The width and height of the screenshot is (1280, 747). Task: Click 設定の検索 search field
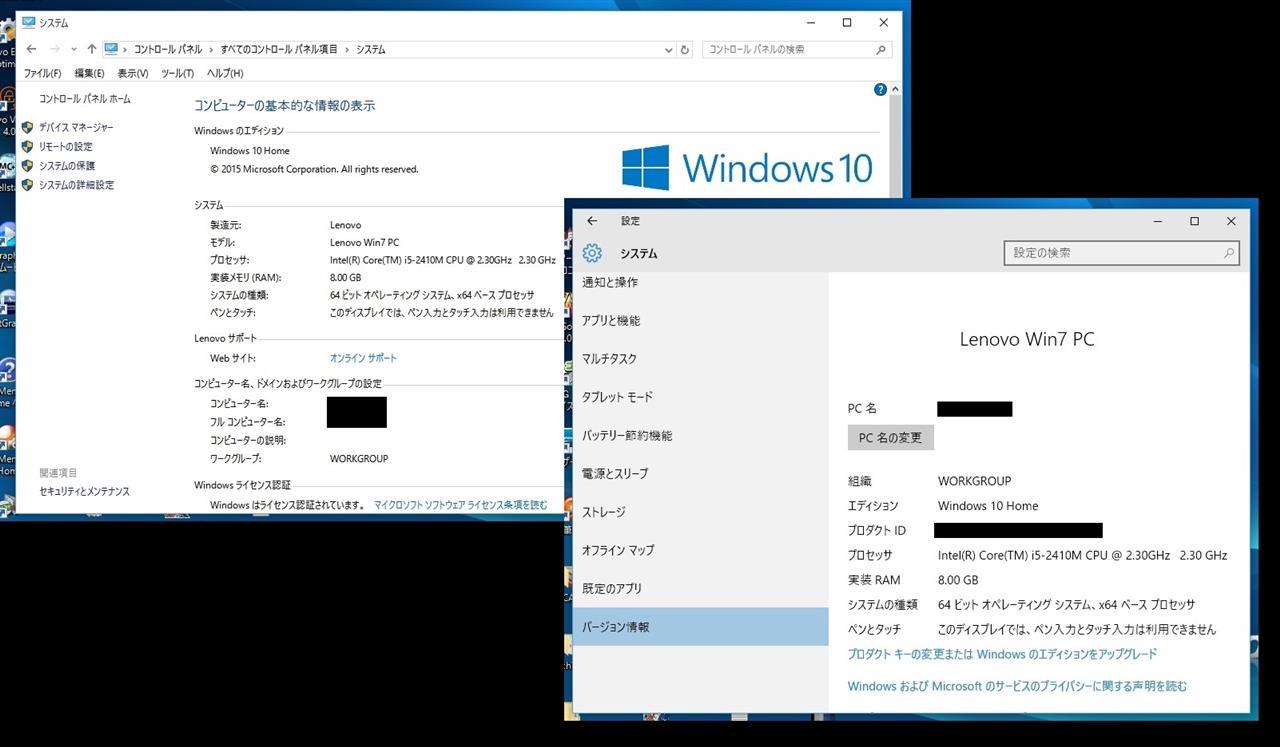pos(1121,253)
